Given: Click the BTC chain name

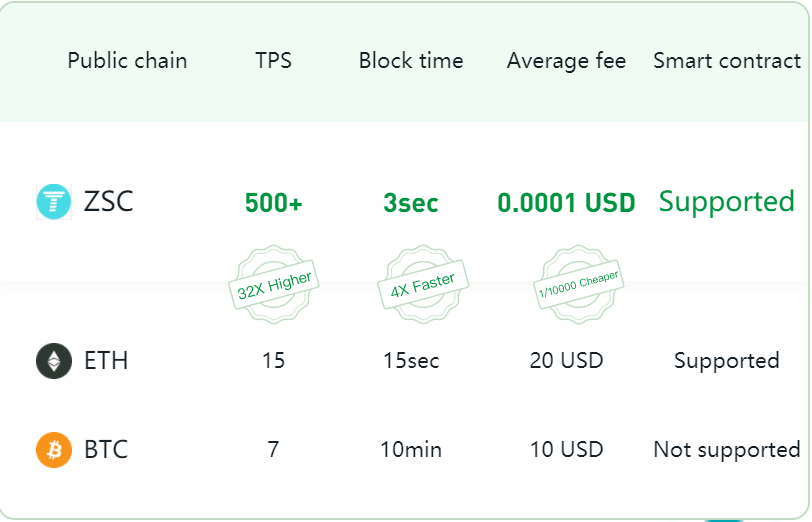Looking at the screenshot, I should click(106, 450).
